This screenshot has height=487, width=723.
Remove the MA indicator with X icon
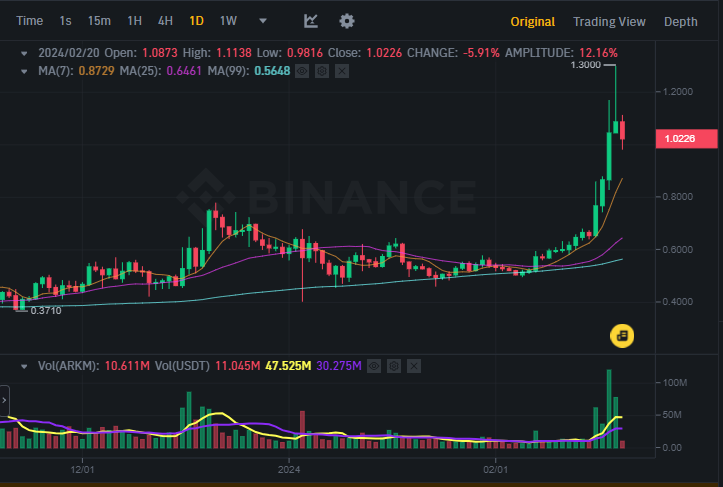point(342,71)
